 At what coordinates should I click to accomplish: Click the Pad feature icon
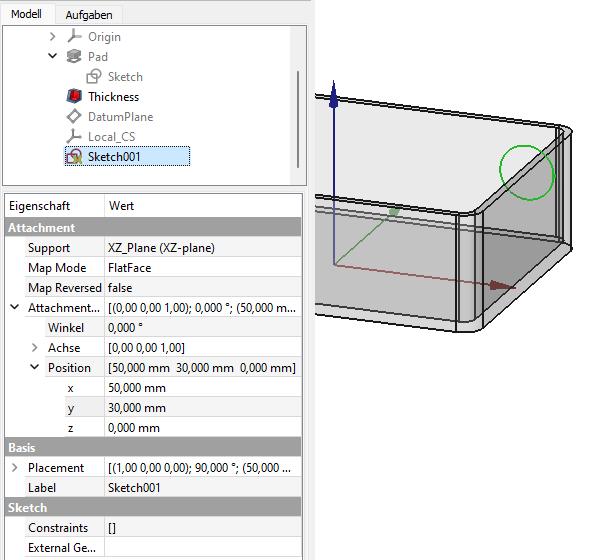73,57
